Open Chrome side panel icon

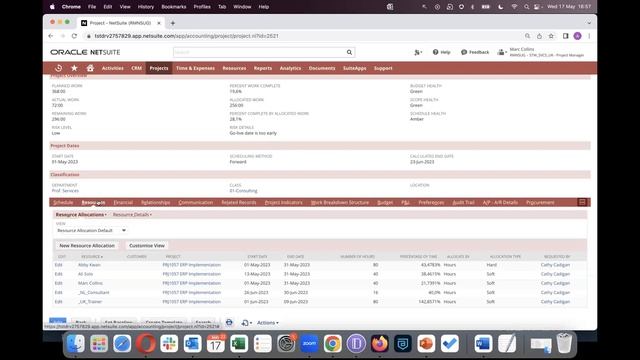click(x=565, y=36)
